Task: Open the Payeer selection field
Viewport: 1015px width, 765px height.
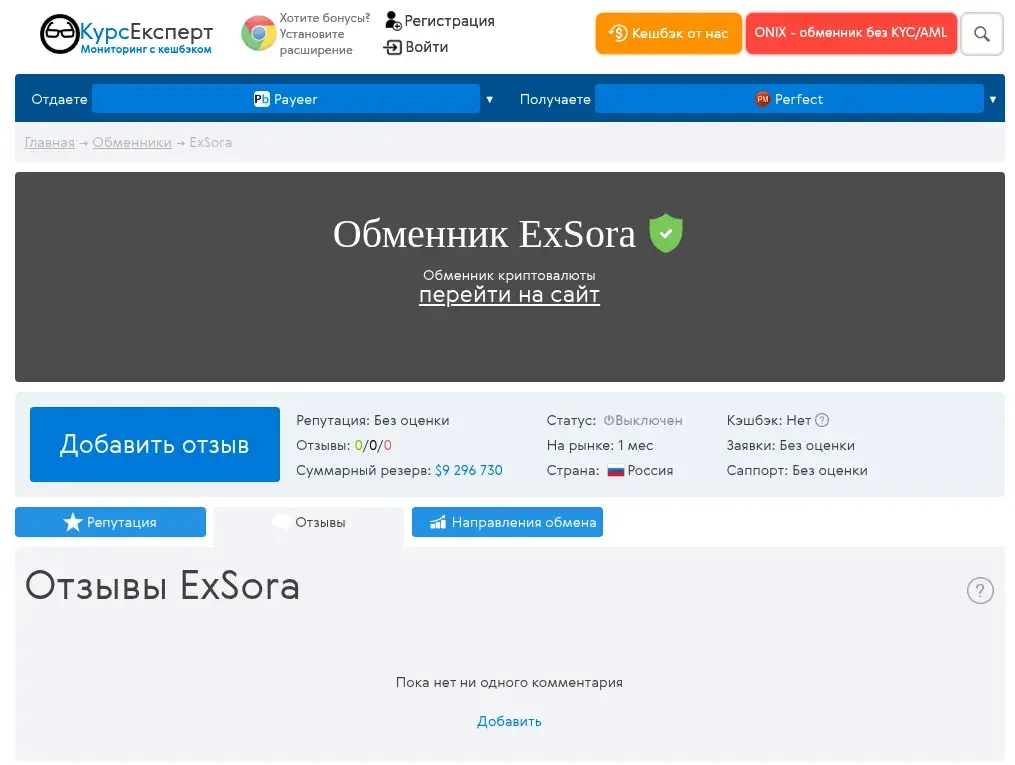Action: click(285, 99)
